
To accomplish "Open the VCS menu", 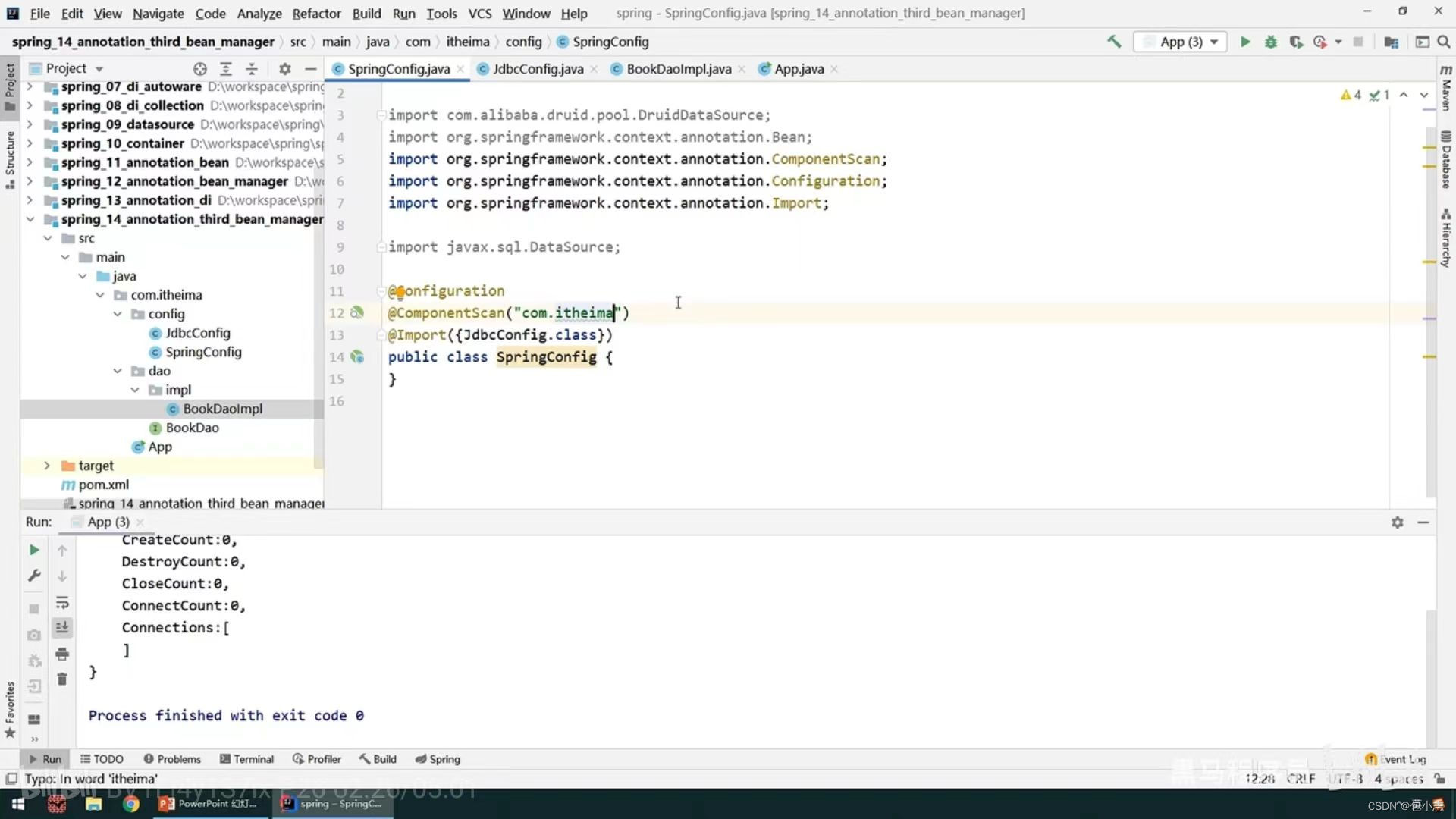I will click(479, 13).
